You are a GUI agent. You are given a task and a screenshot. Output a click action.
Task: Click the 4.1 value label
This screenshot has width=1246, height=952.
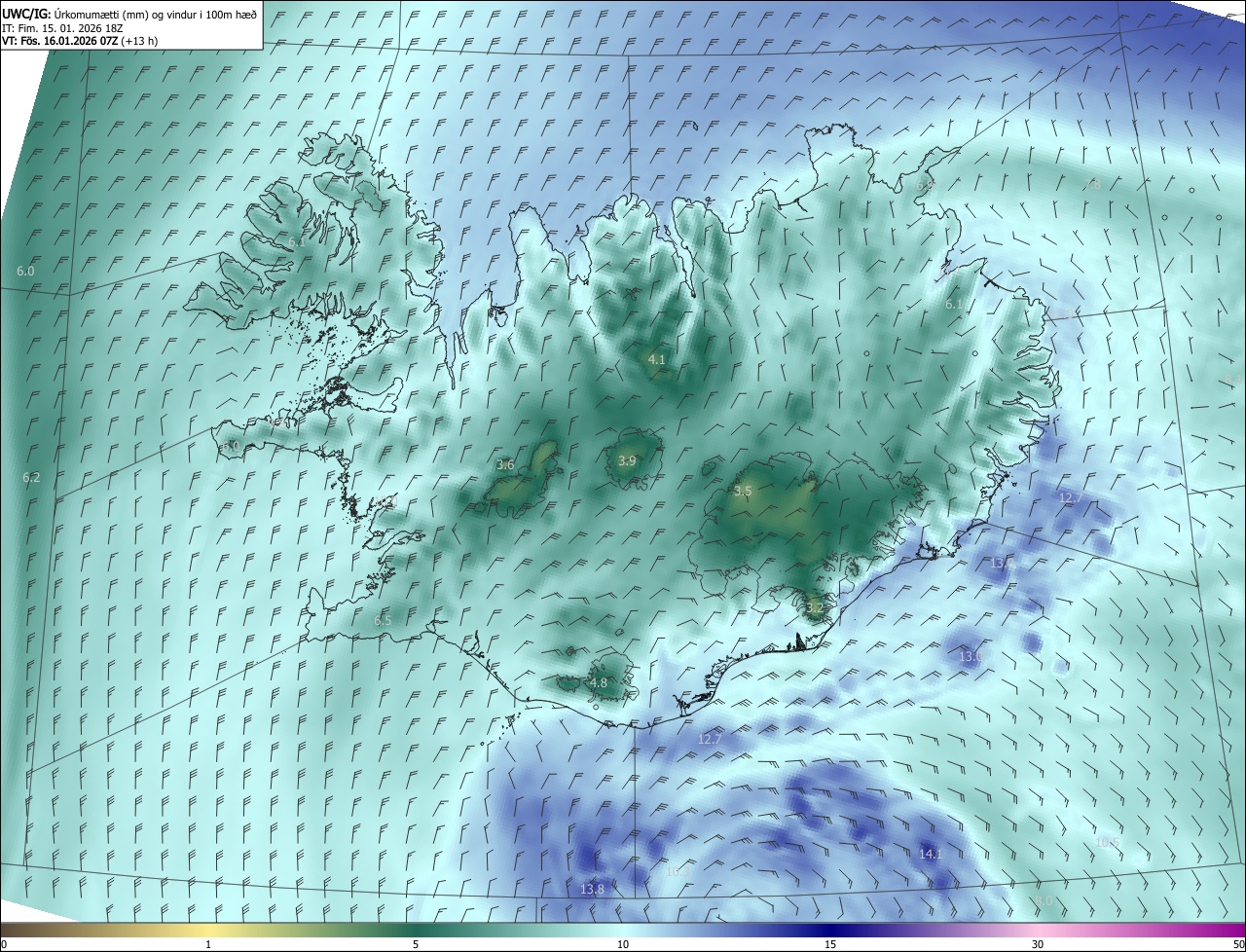point(657,359)
